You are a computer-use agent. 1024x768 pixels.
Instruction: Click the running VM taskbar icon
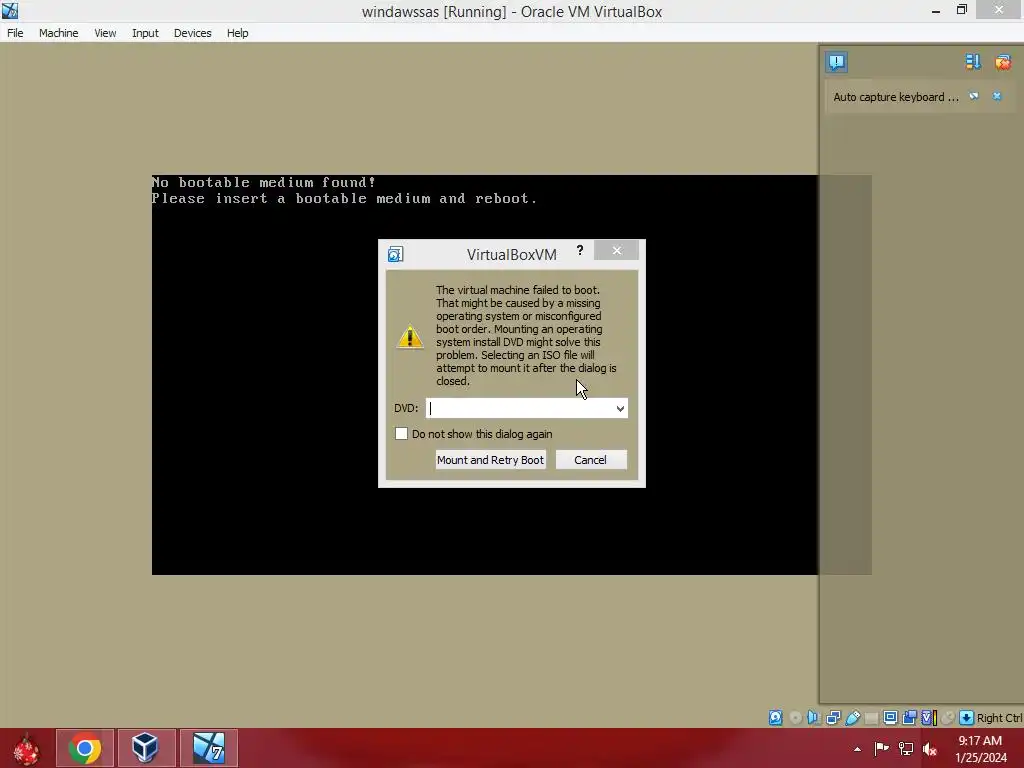[209, 748]
